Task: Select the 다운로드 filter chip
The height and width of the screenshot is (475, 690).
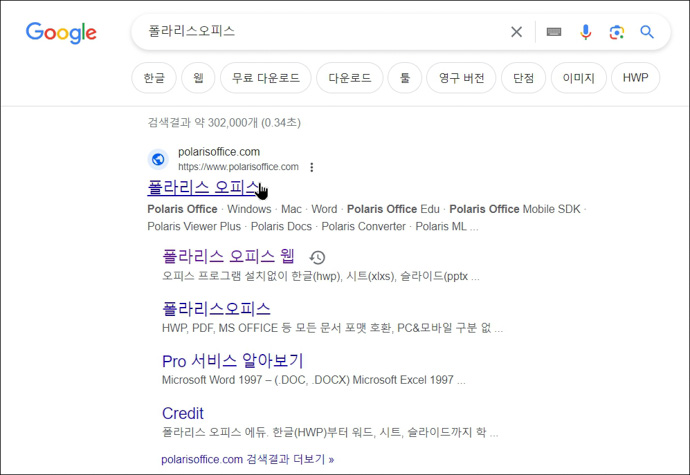Action: [350, 78]
